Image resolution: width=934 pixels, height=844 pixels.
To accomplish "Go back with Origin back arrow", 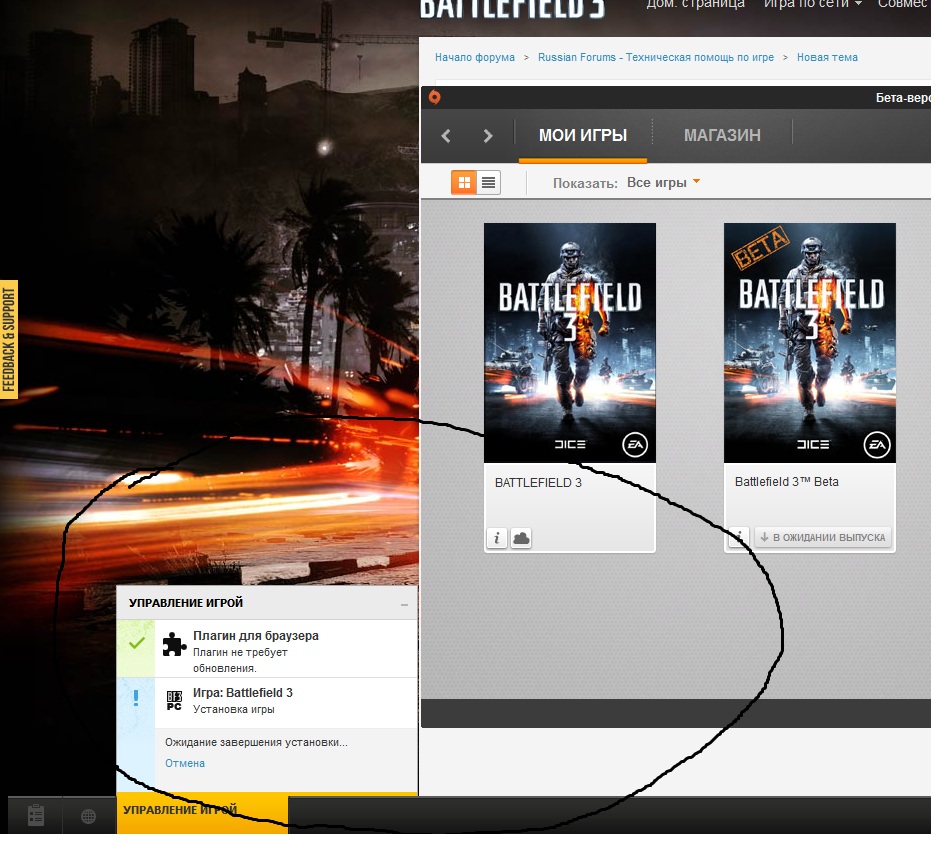I will pos(446,136).
